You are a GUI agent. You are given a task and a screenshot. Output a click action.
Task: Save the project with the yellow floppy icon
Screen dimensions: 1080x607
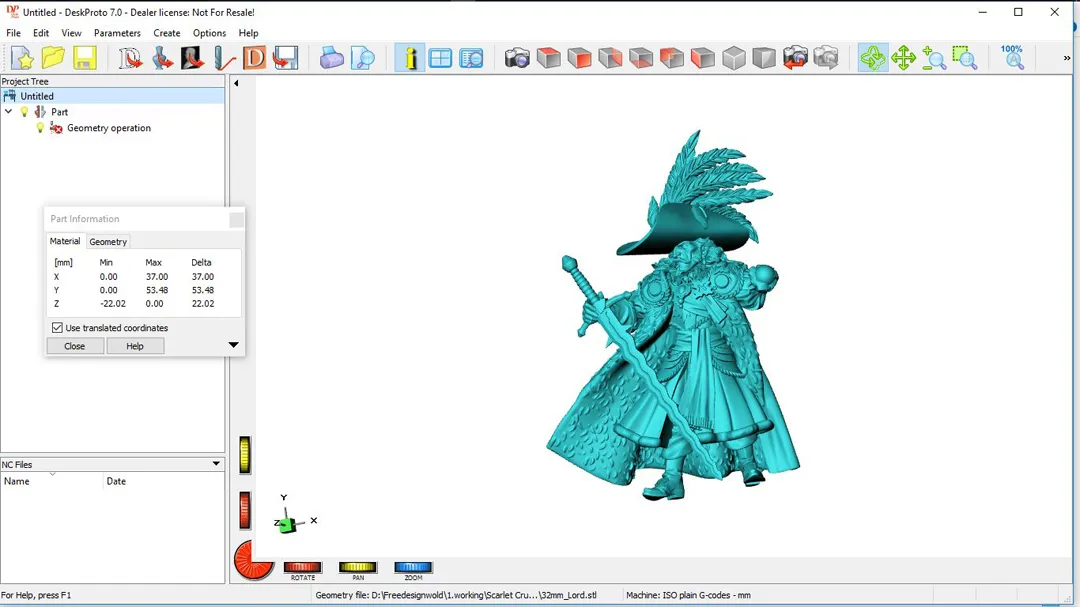[x=85, y=58]
